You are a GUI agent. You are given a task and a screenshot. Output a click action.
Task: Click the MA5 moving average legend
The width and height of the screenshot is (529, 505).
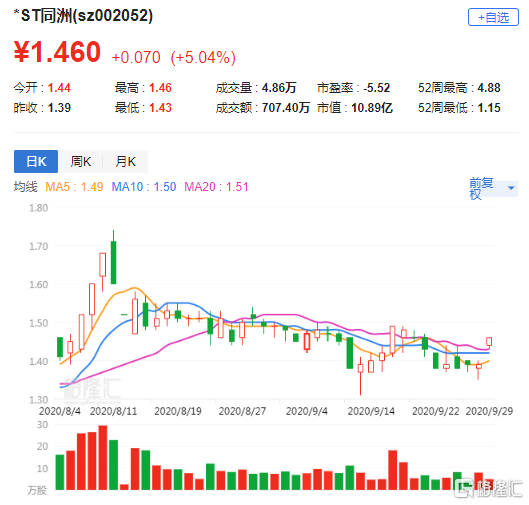point(74,187)
